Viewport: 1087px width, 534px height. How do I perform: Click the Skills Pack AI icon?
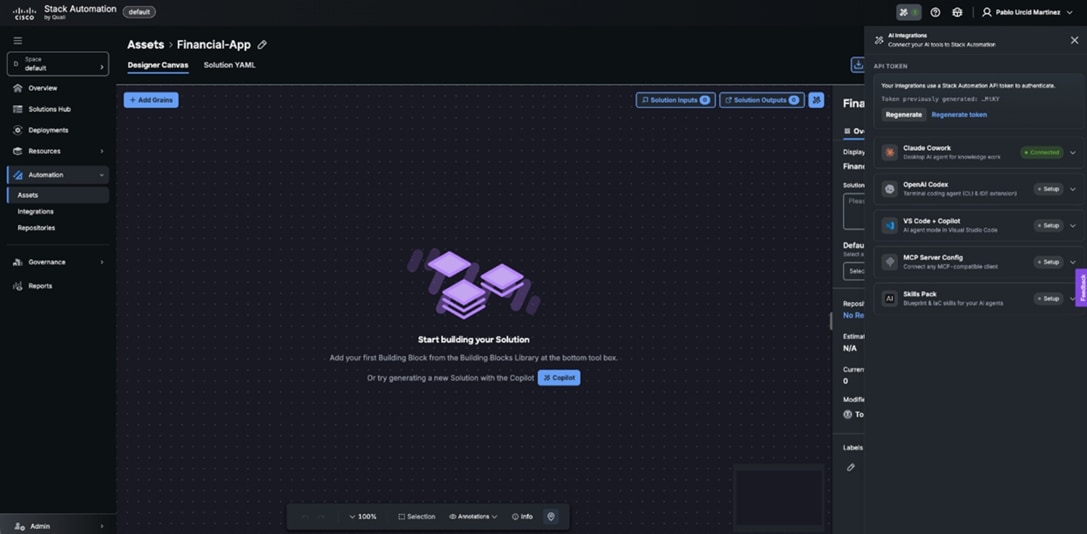pyautogui.click(x=889, y=298)
